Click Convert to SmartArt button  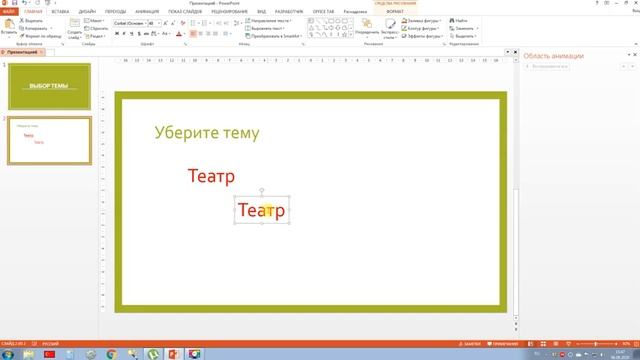tap(273, 36)
